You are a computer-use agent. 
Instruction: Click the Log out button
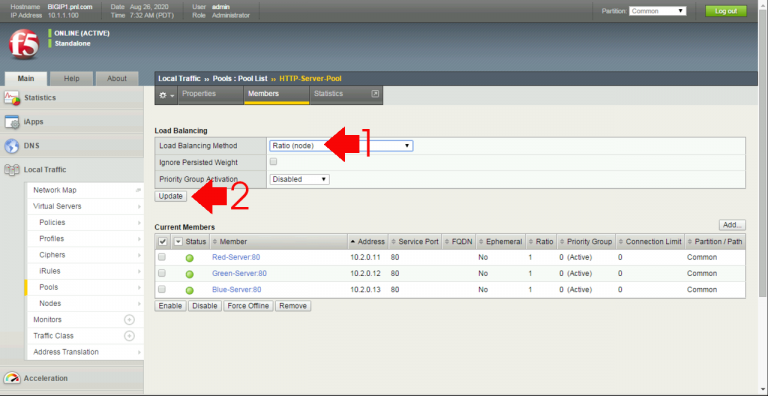pyautogui.click(x=726, y=11)
